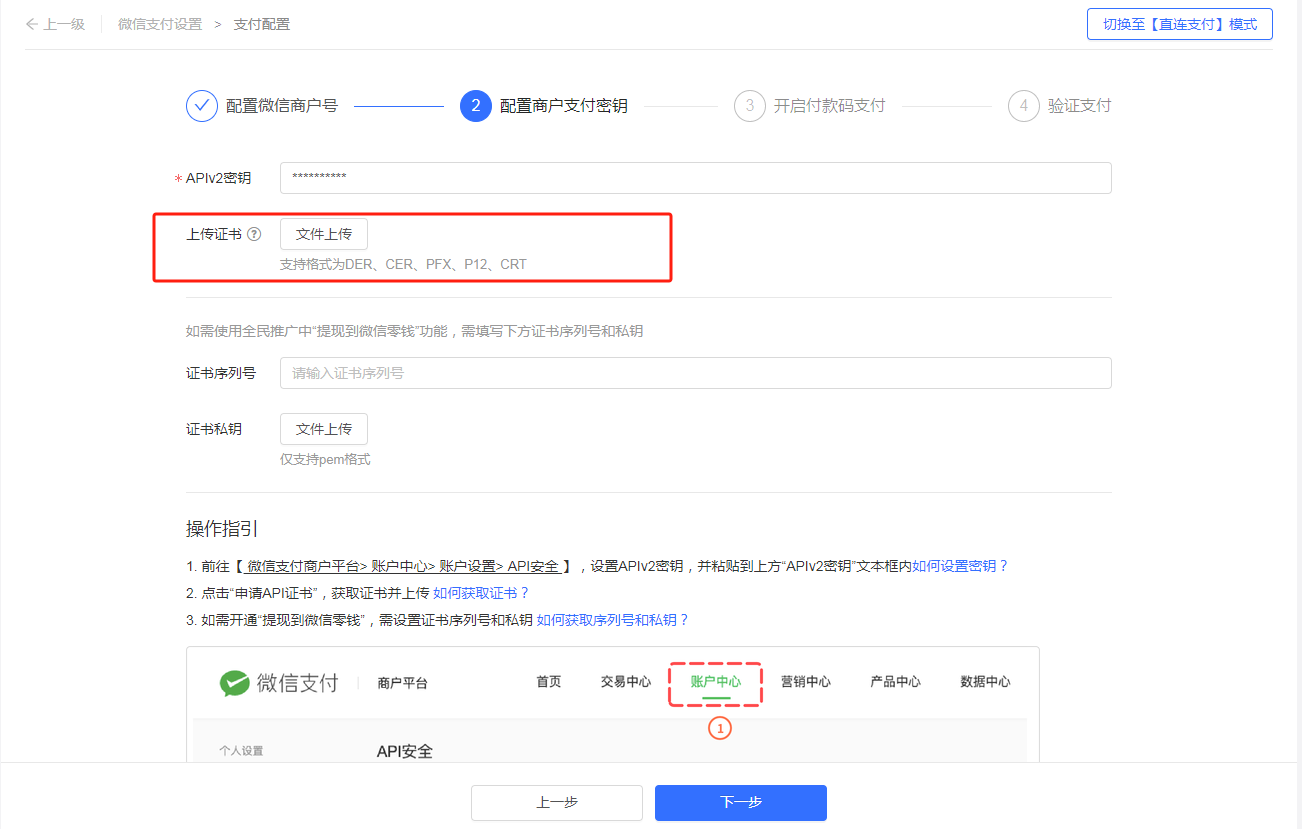Click hint text 仅支持pem格式

point(325,460)
